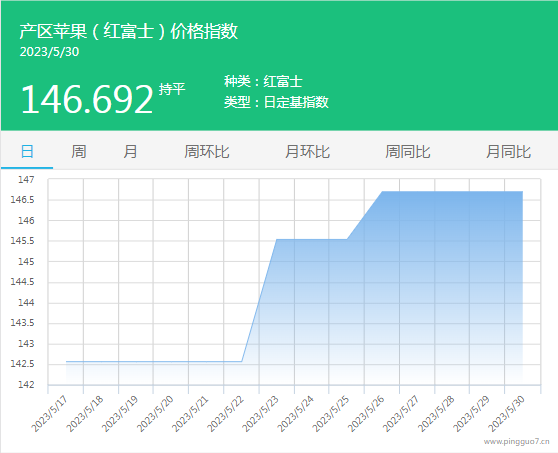This screenshot has width=558, height=453.
Task: Click the 2023/5/30 x-axis date label
Action: pyautogui.click(x=506, y=414)
